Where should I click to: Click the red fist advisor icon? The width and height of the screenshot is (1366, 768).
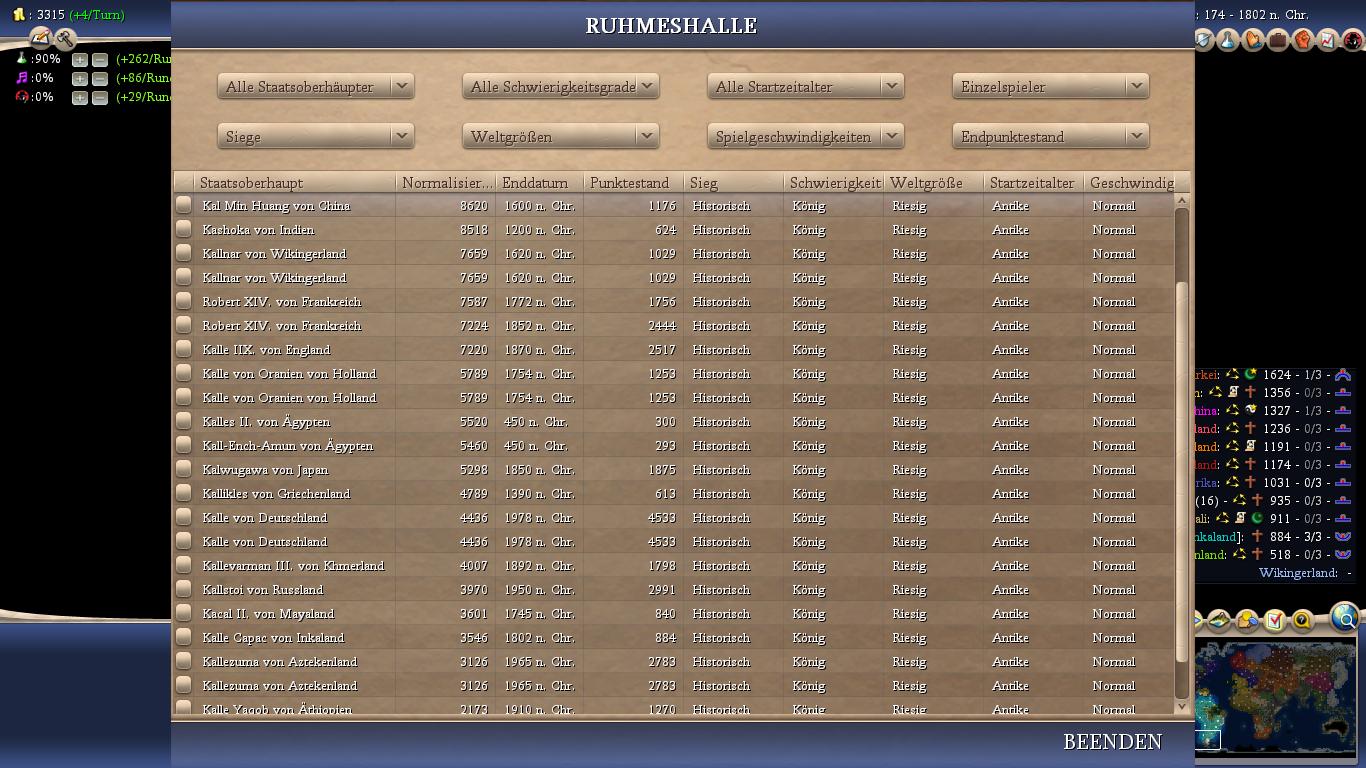[x=1302, y=40]
